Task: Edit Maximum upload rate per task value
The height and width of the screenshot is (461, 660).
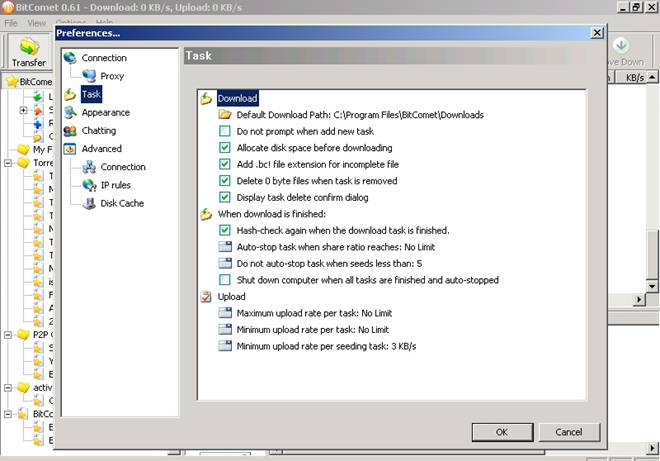Action: tap(313, 313)
